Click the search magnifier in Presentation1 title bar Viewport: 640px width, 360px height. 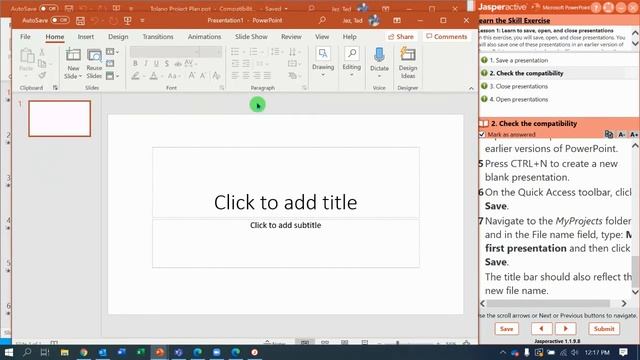pos(322,20)
